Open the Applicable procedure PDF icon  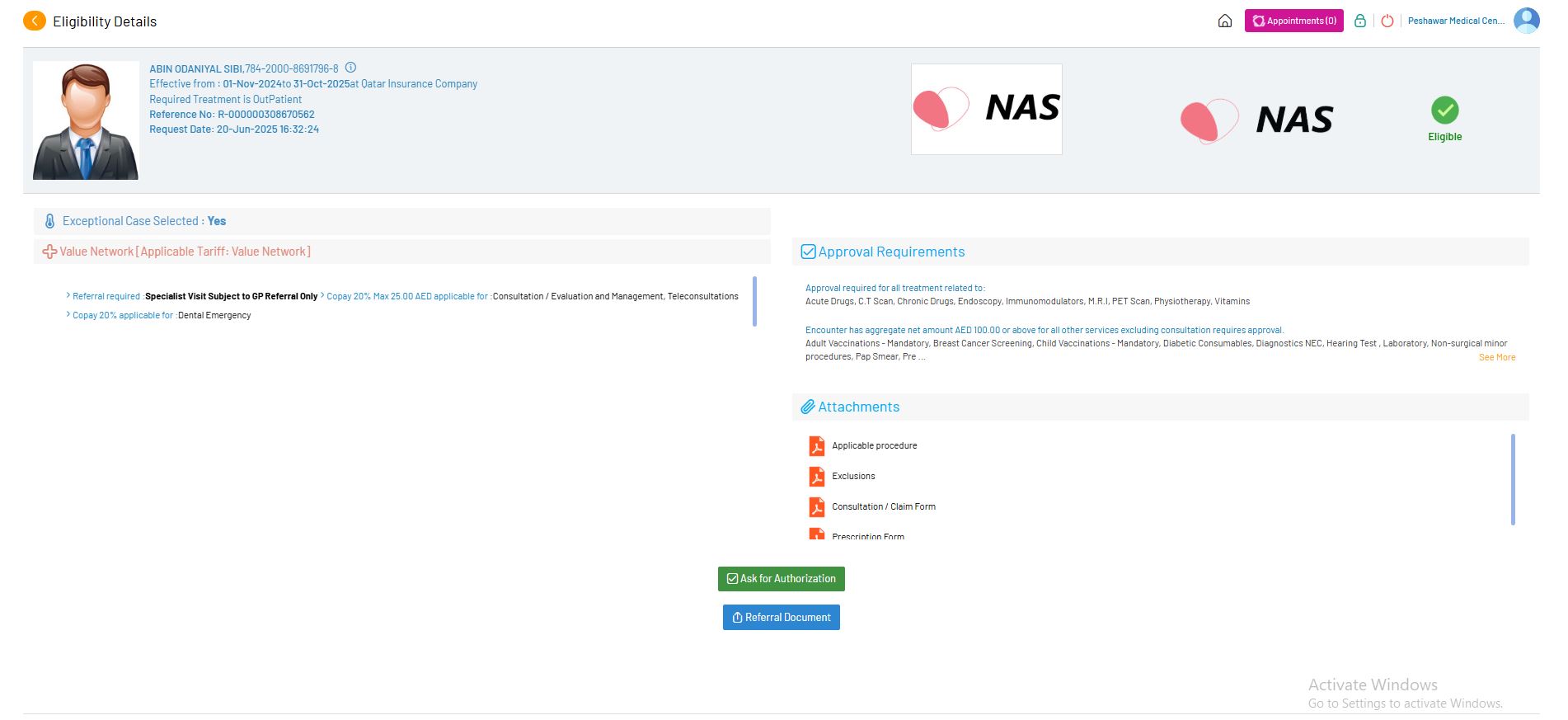click(x=817, y=446)
